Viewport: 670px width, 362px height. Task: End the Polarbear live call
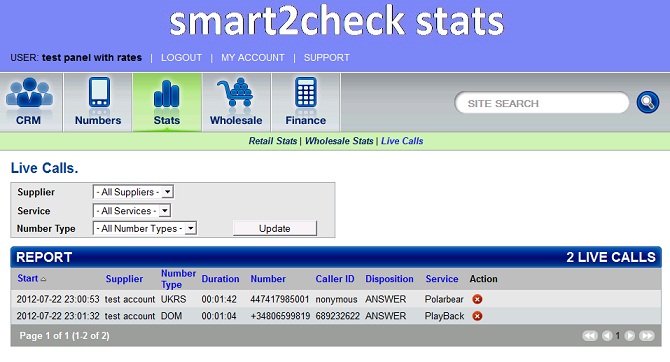click(477, 299)
